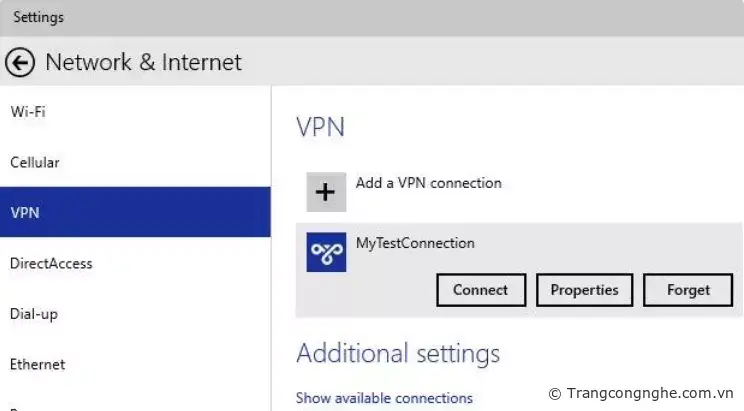
Task: Open the Wi-Fi settings section
Action: coord(28,112)
